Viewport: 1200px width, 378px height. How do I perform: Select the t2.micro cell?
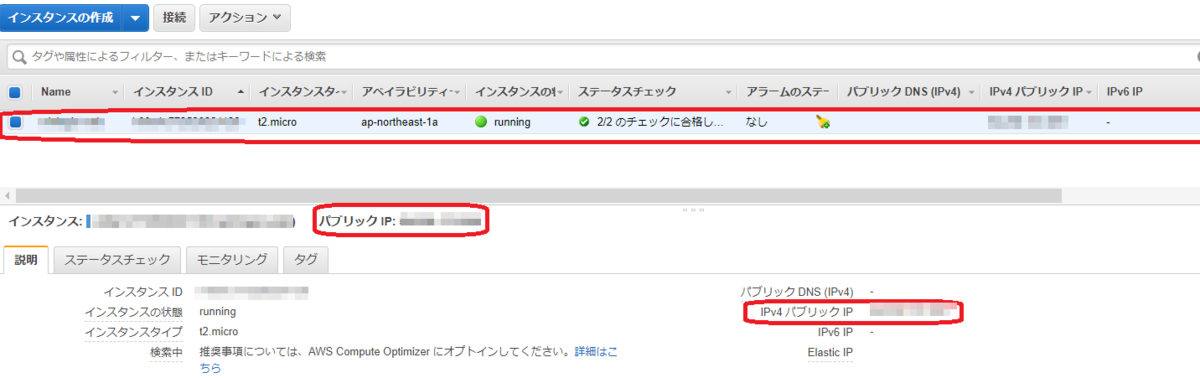(277, 122)
